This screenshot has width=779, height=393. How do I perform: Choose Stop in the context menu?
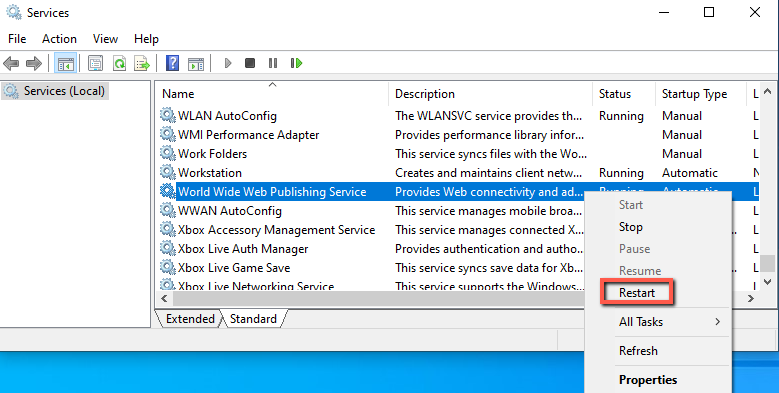(631, 227)
